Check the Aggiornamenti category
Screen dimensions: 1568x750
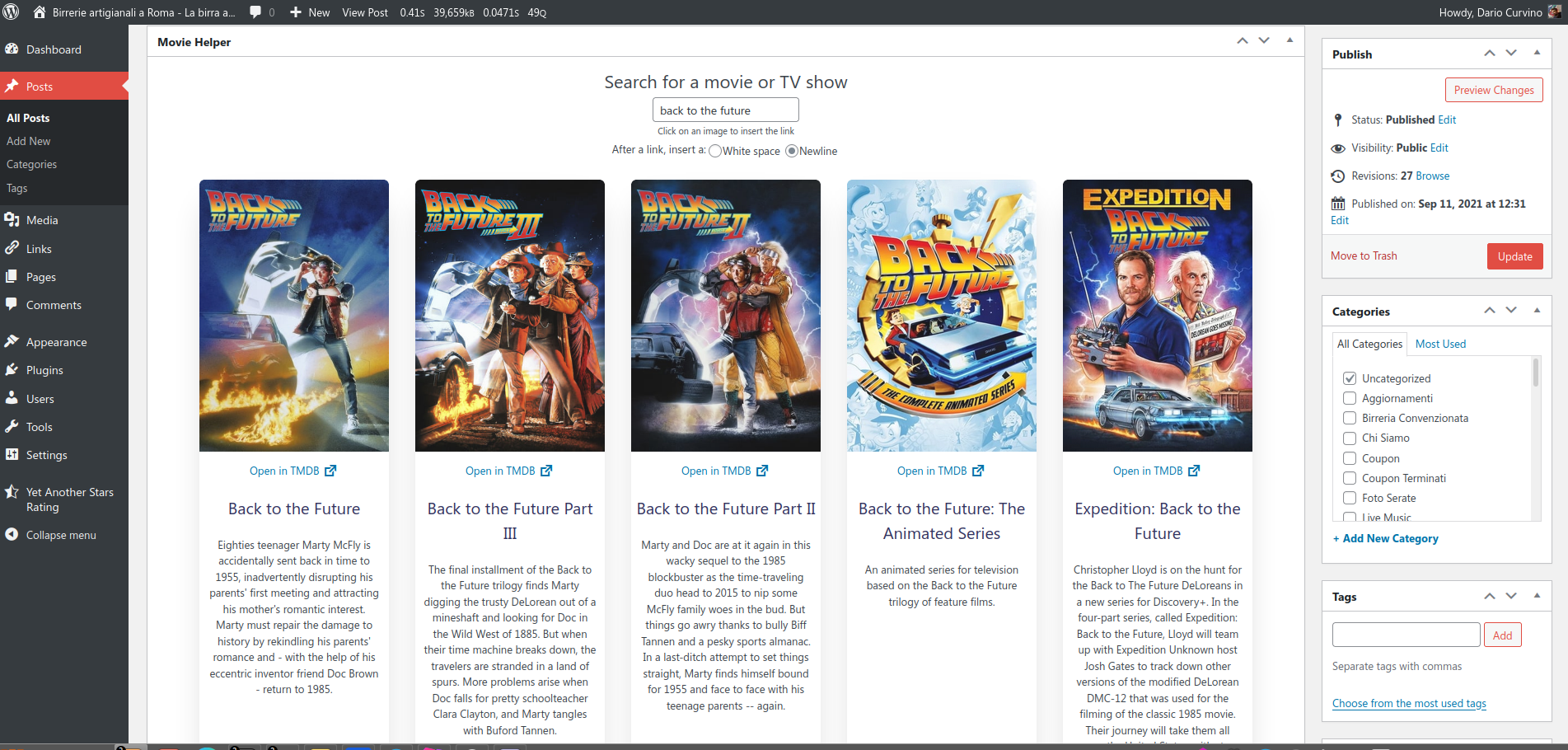click(x=1350, y=398)
